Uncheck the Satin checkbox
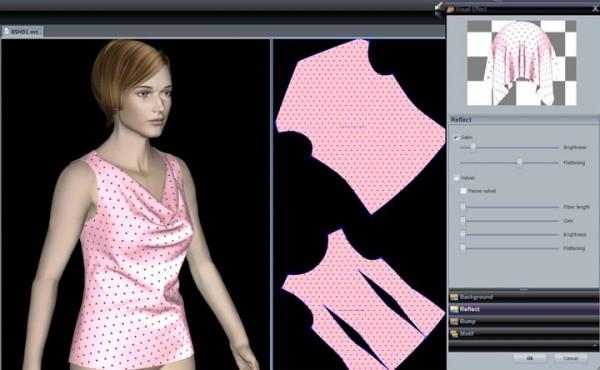The image size is (600, 370). coord(456,137)
